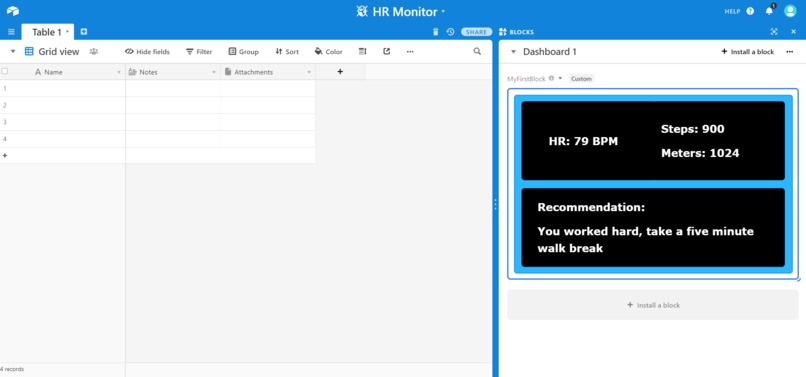Click the Steps: 900 value
This screenshot has width=806, height=377.
click(692, 129)
